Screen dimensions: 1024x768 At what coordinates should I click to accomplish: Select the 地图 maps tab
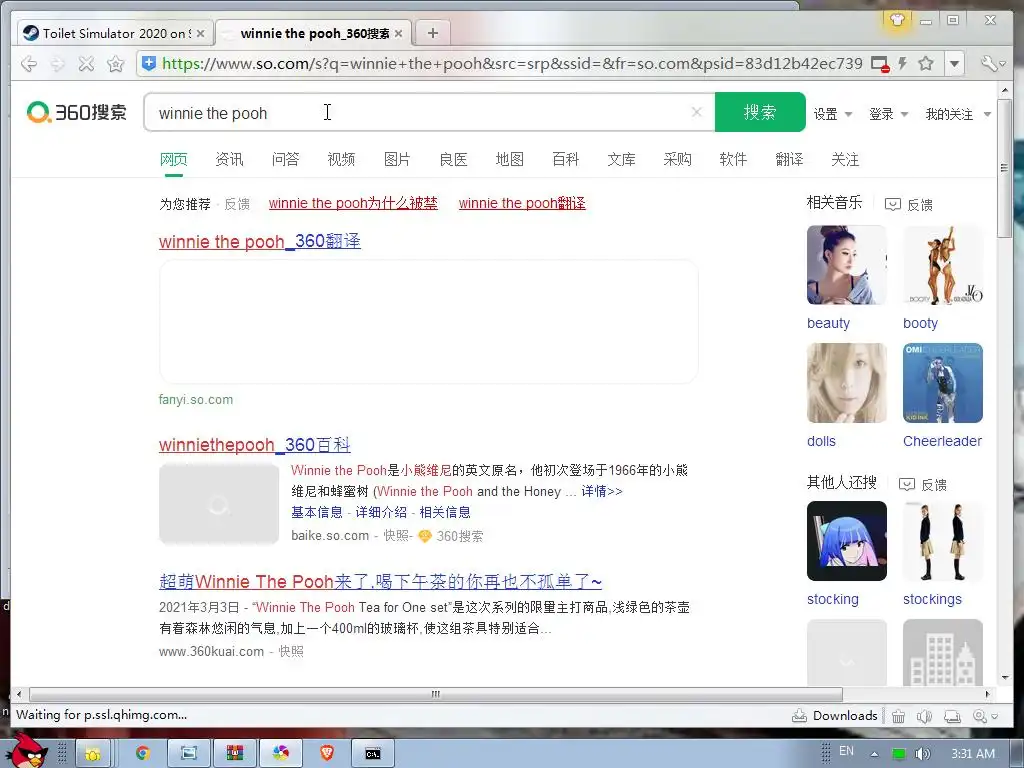[509, 159]
